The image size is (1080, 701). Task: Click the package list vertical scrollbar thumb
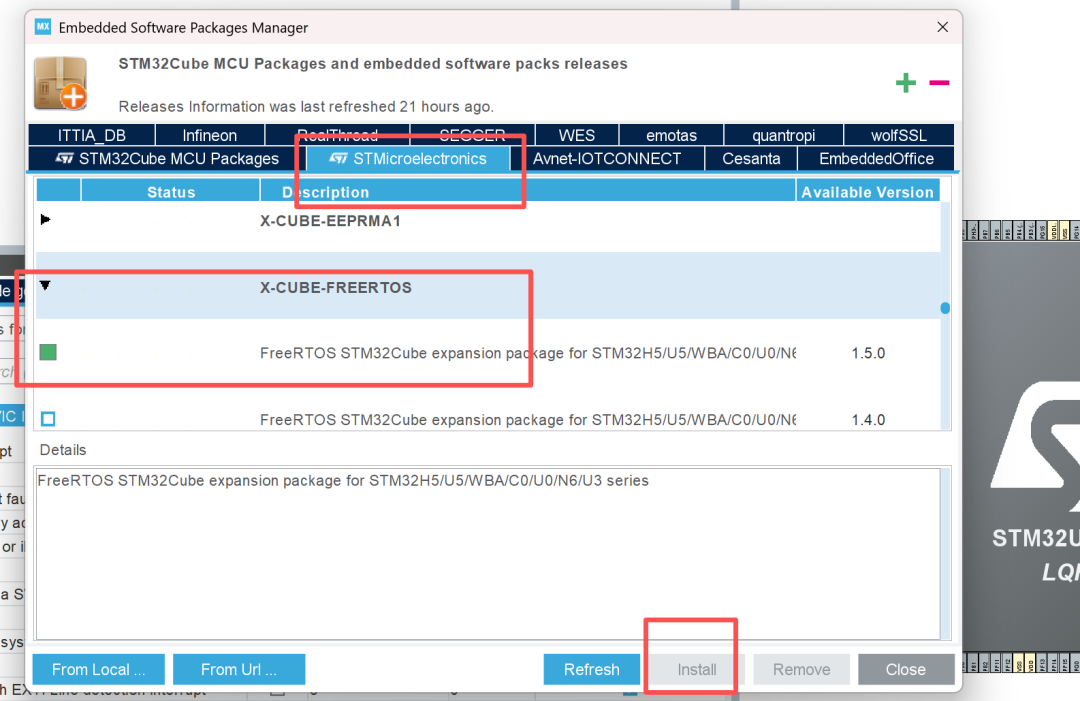pyautogui.click(x=945, y=308)
